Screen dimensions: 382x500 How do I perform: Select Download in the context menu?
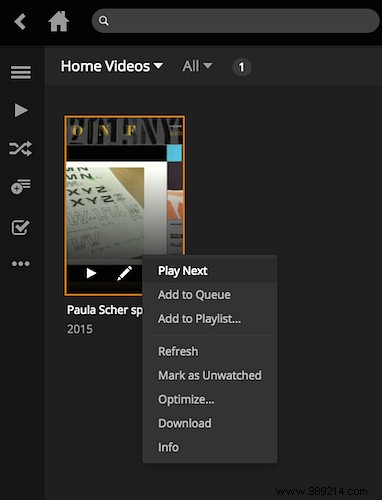tap(210, 423)
